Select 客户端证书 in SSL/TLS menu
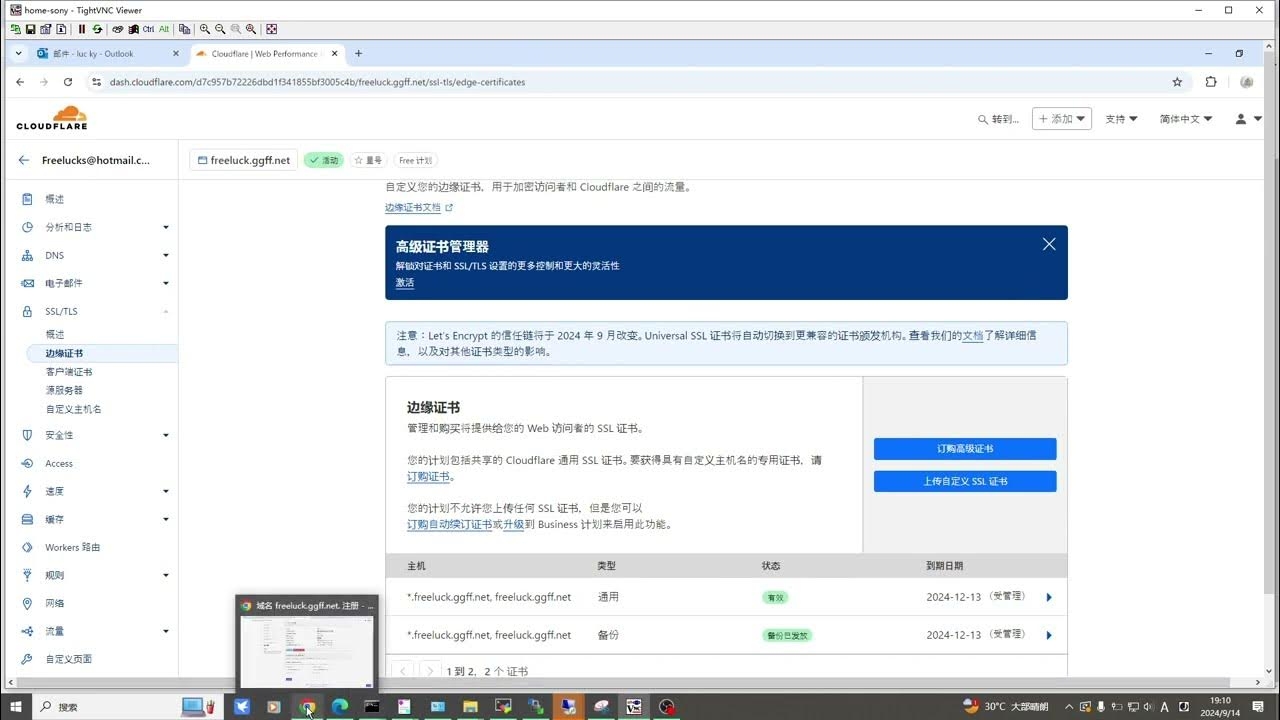 click(70, 371)
